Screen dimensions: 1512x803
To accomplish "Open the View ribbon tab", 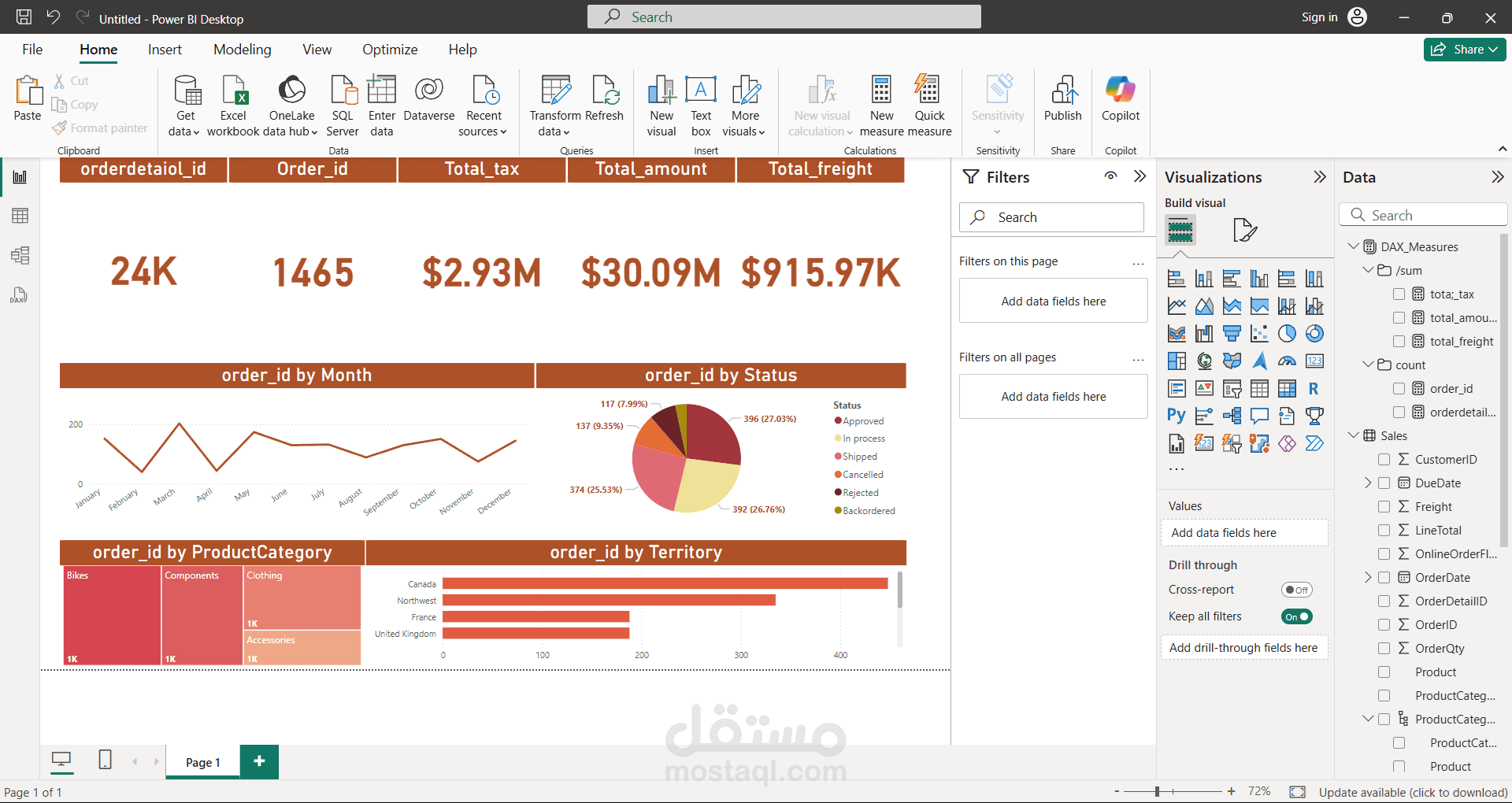I will click(x=317, y=50).
